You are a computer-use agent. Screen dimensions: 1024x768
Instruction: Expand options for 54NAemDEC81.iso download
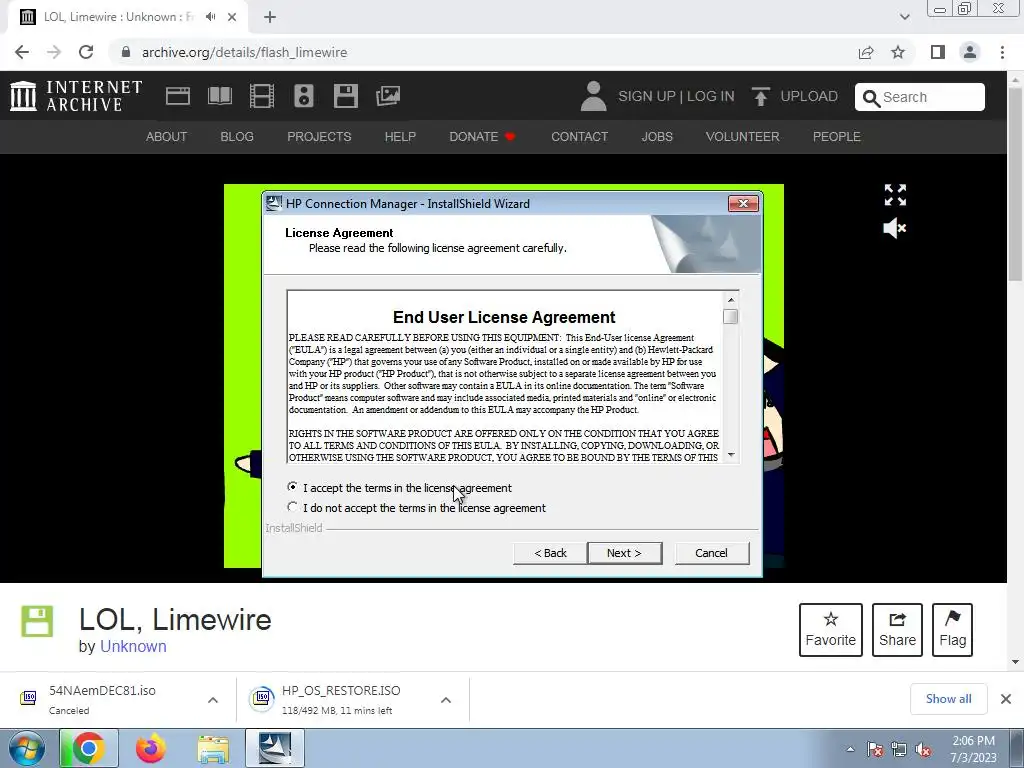[213, 700]
